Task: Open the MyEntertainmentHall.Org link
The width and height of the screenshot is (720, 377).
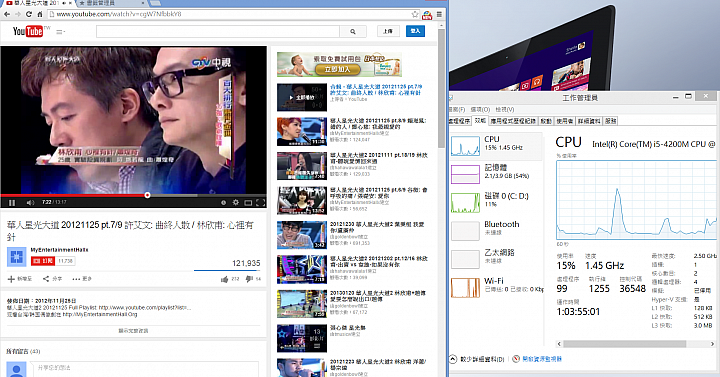Action: point(100,315)
